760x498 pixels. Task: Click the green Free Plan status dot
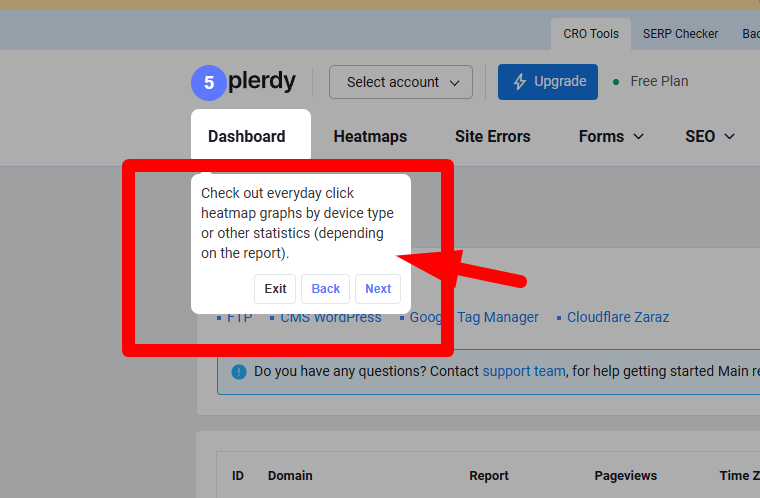point(616,82)
